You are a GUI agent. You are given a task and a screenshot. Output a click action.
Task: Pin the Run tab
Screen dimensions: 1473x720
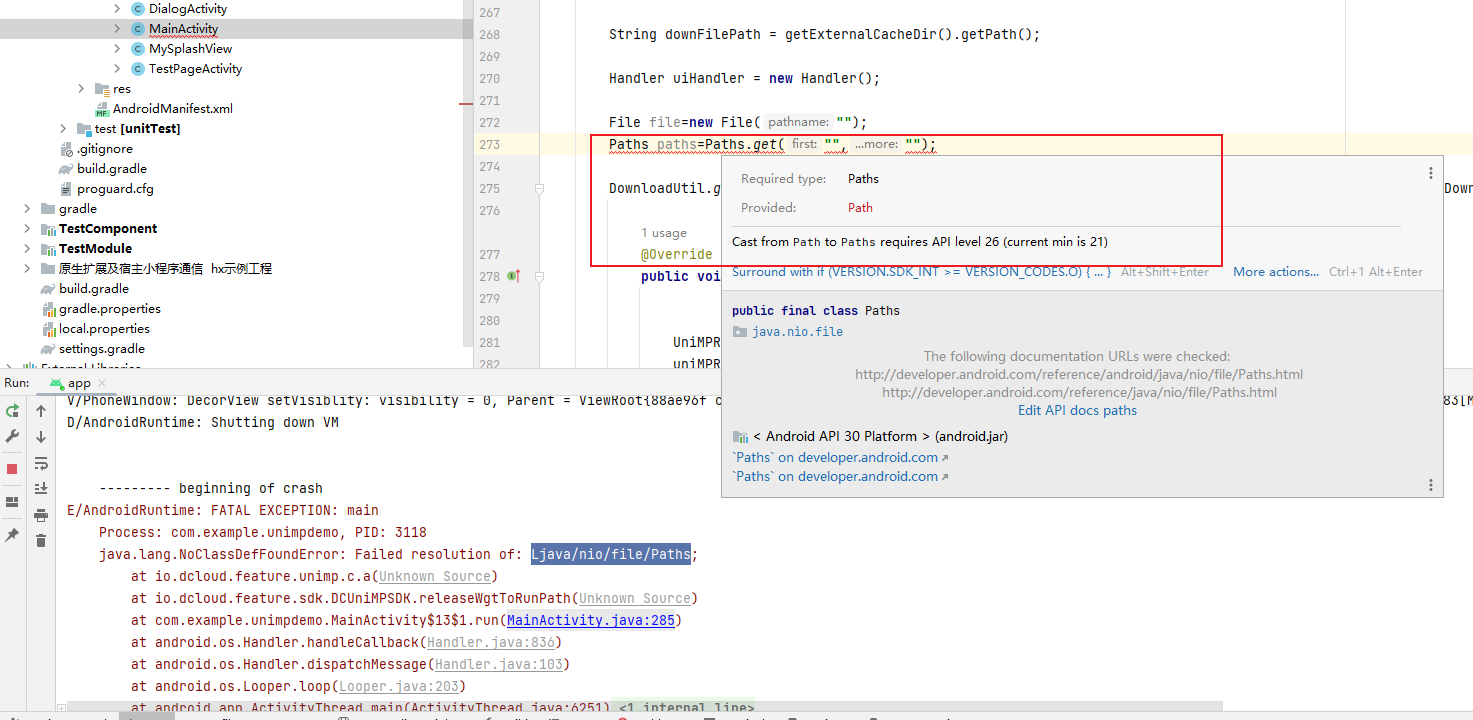tap(12, 536)
